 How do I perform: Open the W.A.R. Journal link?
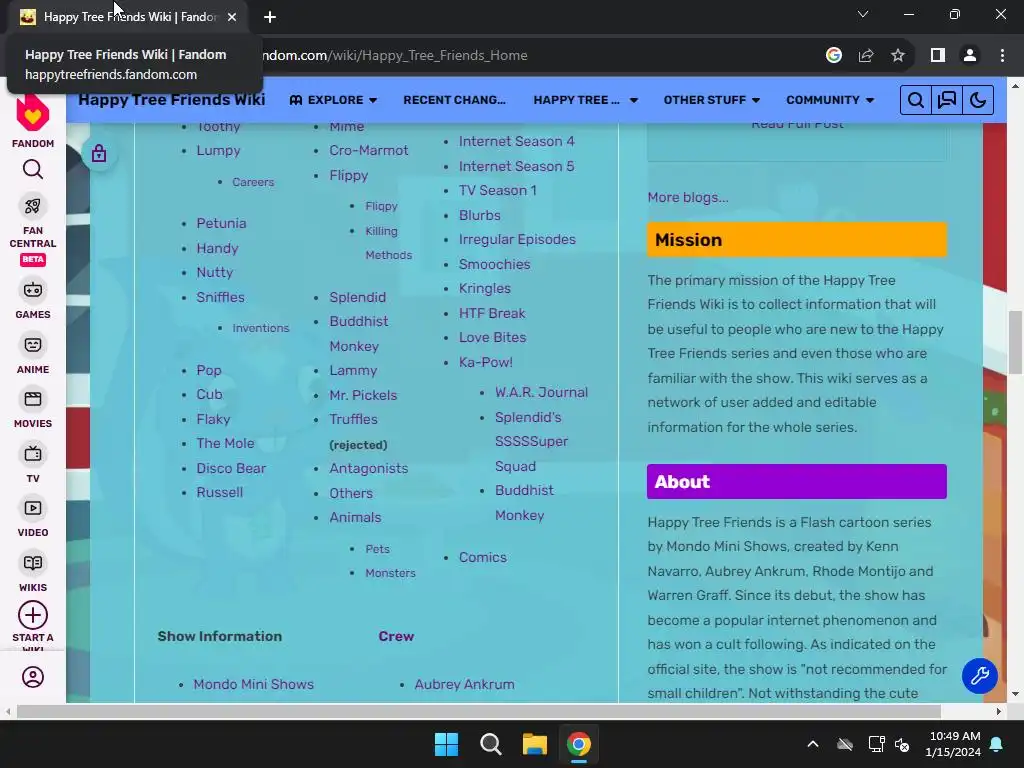point(541,392)
